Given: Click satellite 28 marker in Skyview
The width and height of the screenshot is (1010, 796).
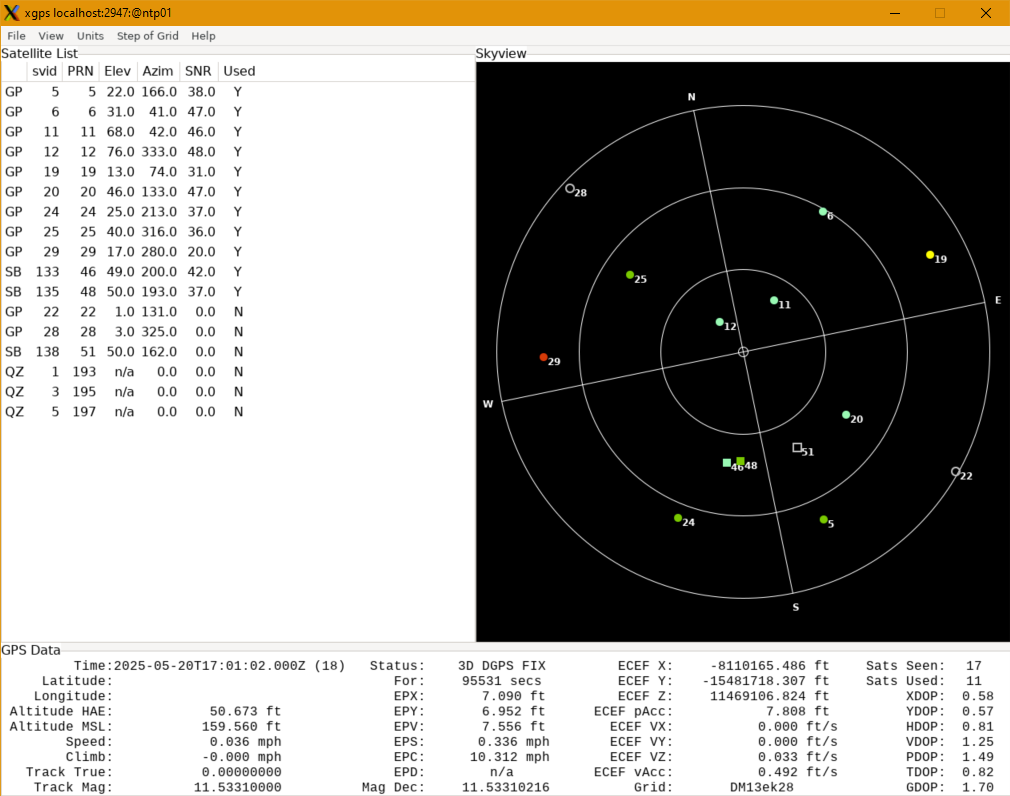Looking at the screenshot, I should 570,189.
